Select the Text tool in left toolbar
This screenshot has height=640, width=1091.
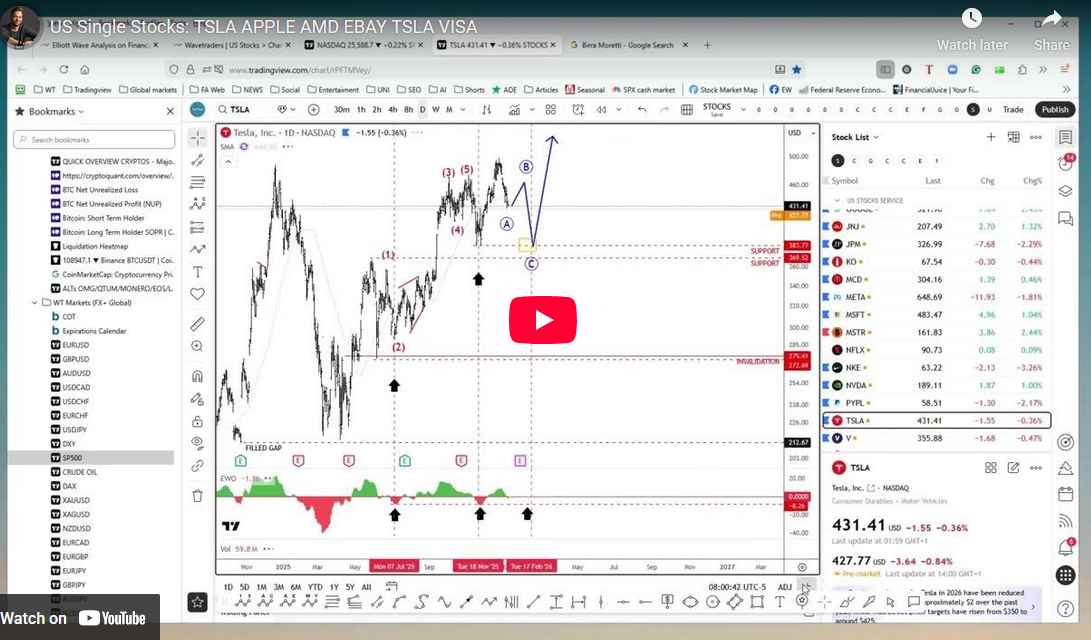[197, 271]
